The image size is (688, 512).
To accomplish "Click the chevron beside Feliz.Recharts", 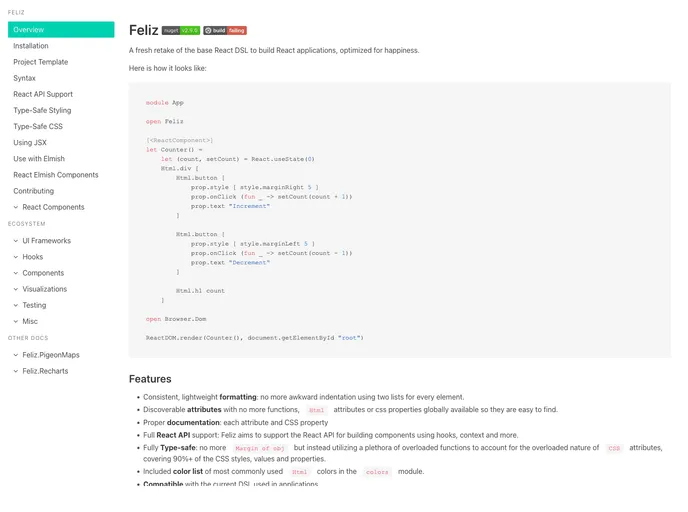I will 16,371.
